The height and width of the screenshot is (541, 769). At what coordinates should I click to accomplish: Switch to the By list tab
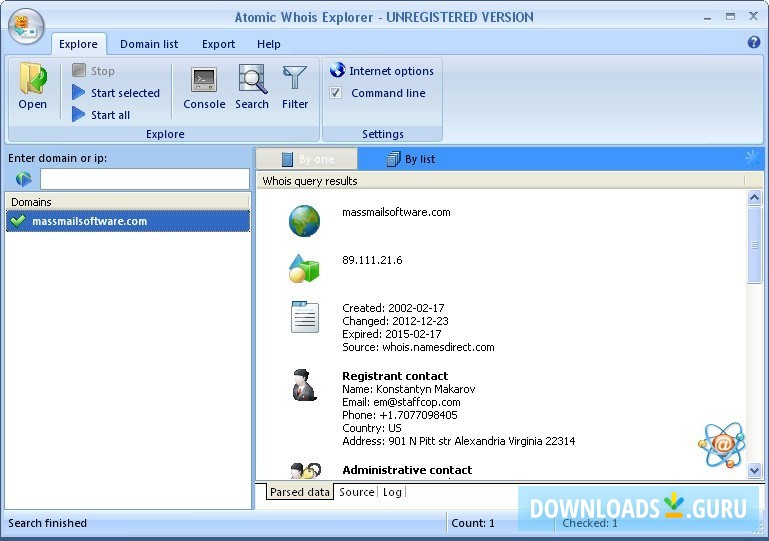tap(411, 159)
